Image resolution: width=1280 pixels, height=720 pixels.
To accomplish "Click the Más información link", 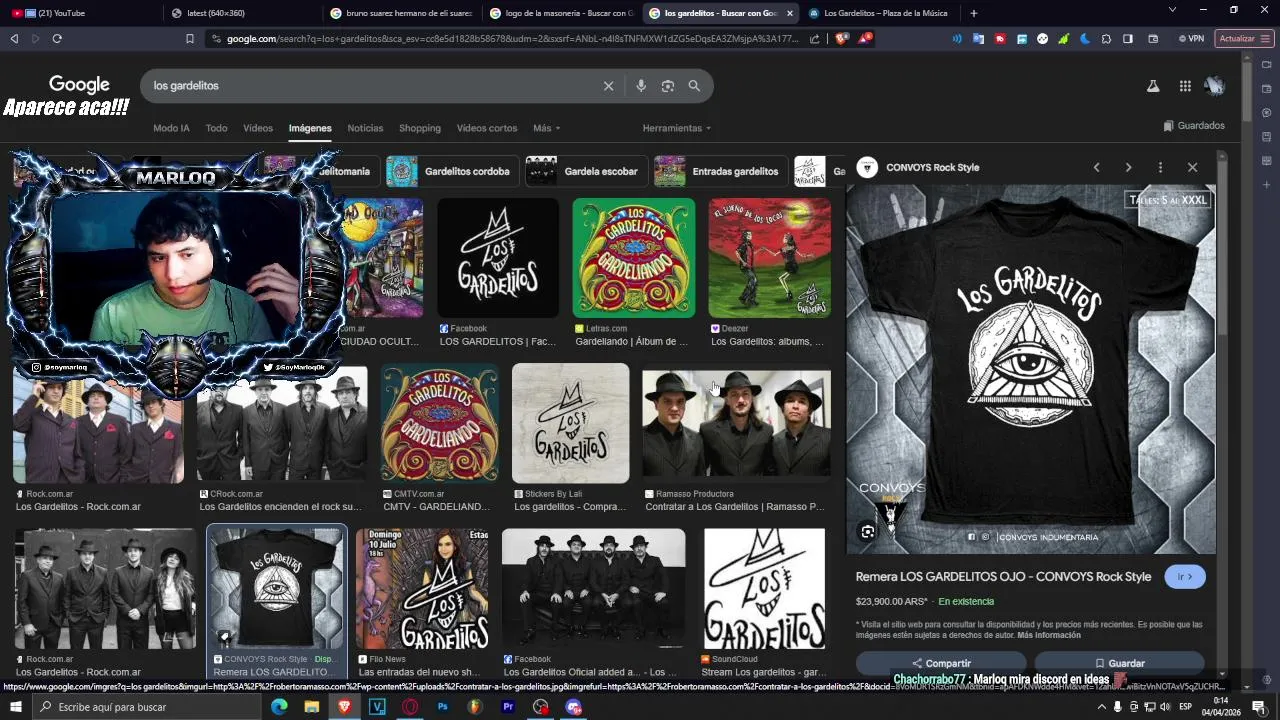I will point(1049,635).
